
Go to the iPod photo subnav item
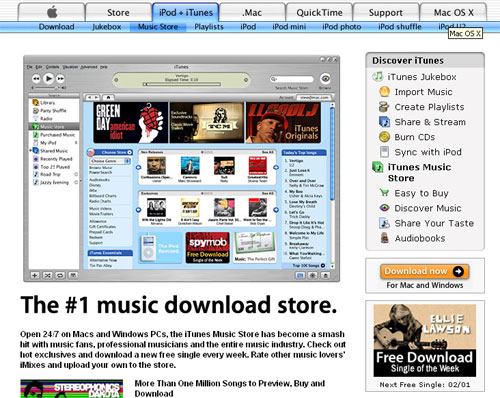342,27
